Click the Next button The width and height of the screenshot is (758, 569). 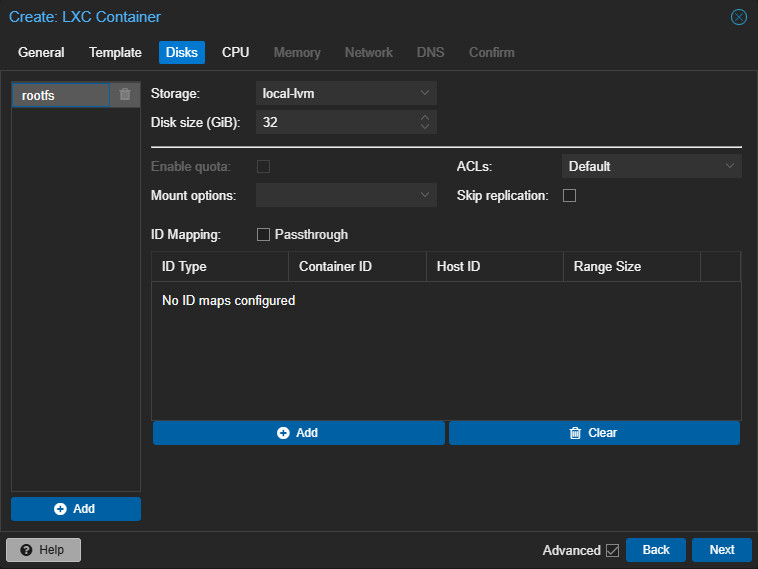click(721, 550)
